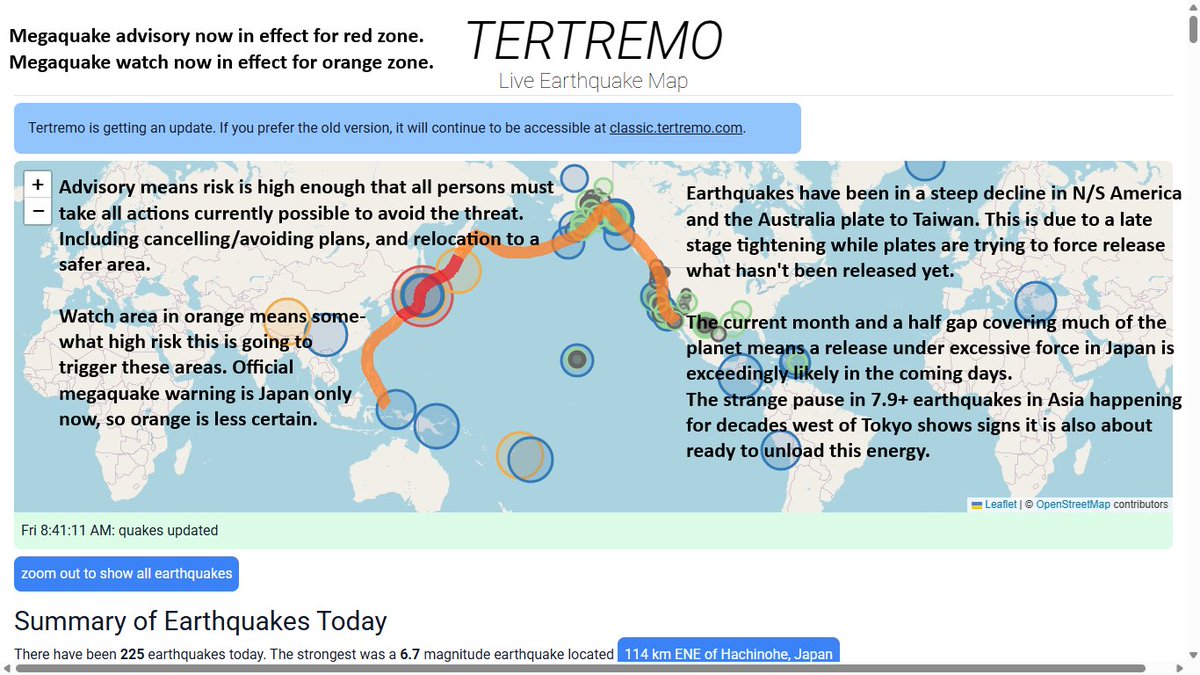Screen dimensions: 1200x675
Task: Zoom in the map with plus button
Action: pyautogui.click(x=37, y=185)
